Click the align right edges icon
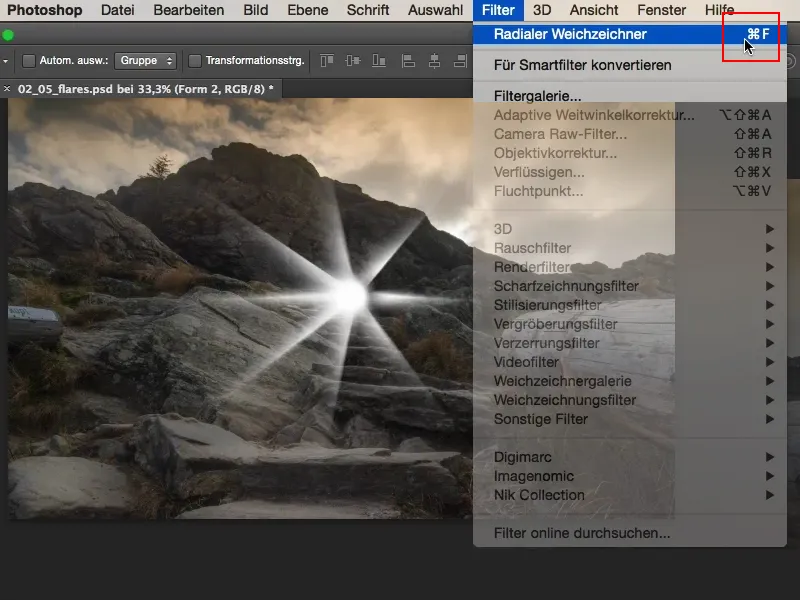This screenshot has width=800, height=600. point(460,61)
